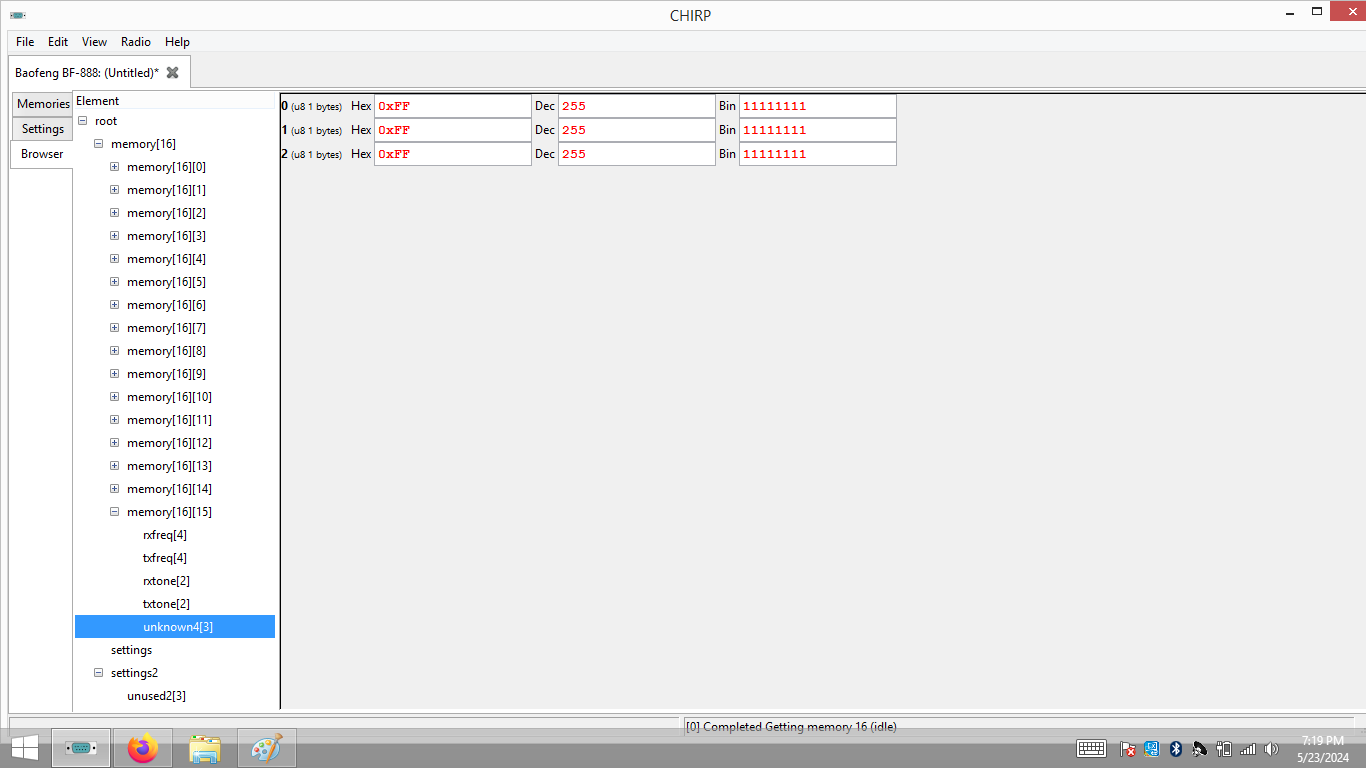Select memory[16][12] tree label
The width and height of the screenshot is (1366, 768).
169,443
